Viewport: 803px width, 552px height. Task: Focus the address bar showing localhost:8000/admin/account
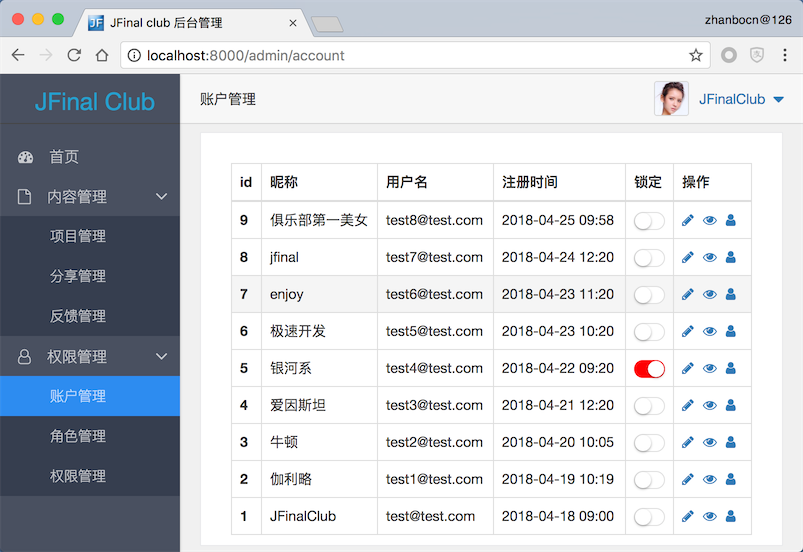click(x=415, y=55)
